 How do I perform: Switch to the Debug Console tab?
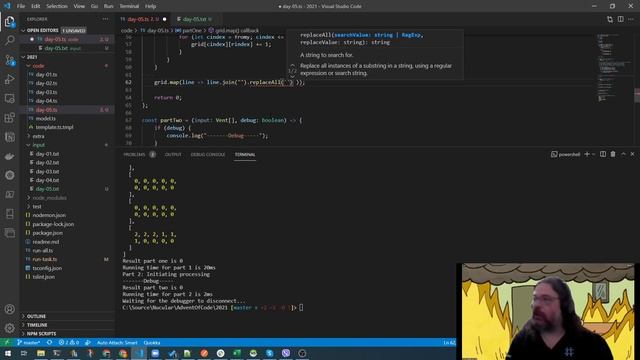[208, 154]
